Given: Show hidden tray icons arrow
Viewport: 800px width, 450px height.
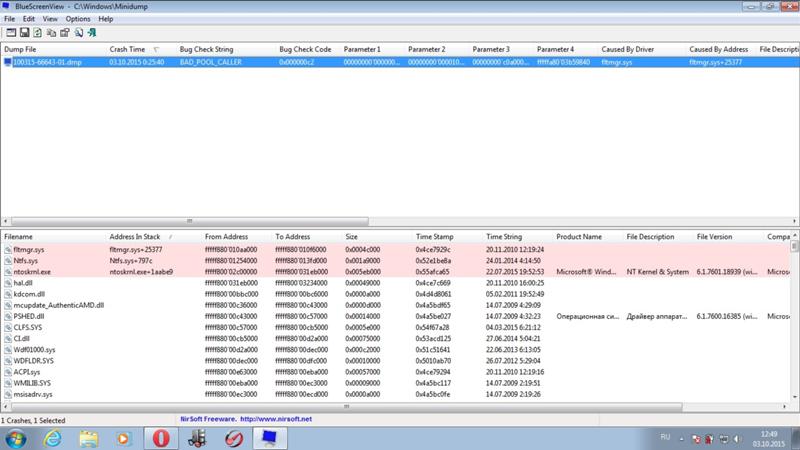Looking at the screenshot, I should point(682,439).
